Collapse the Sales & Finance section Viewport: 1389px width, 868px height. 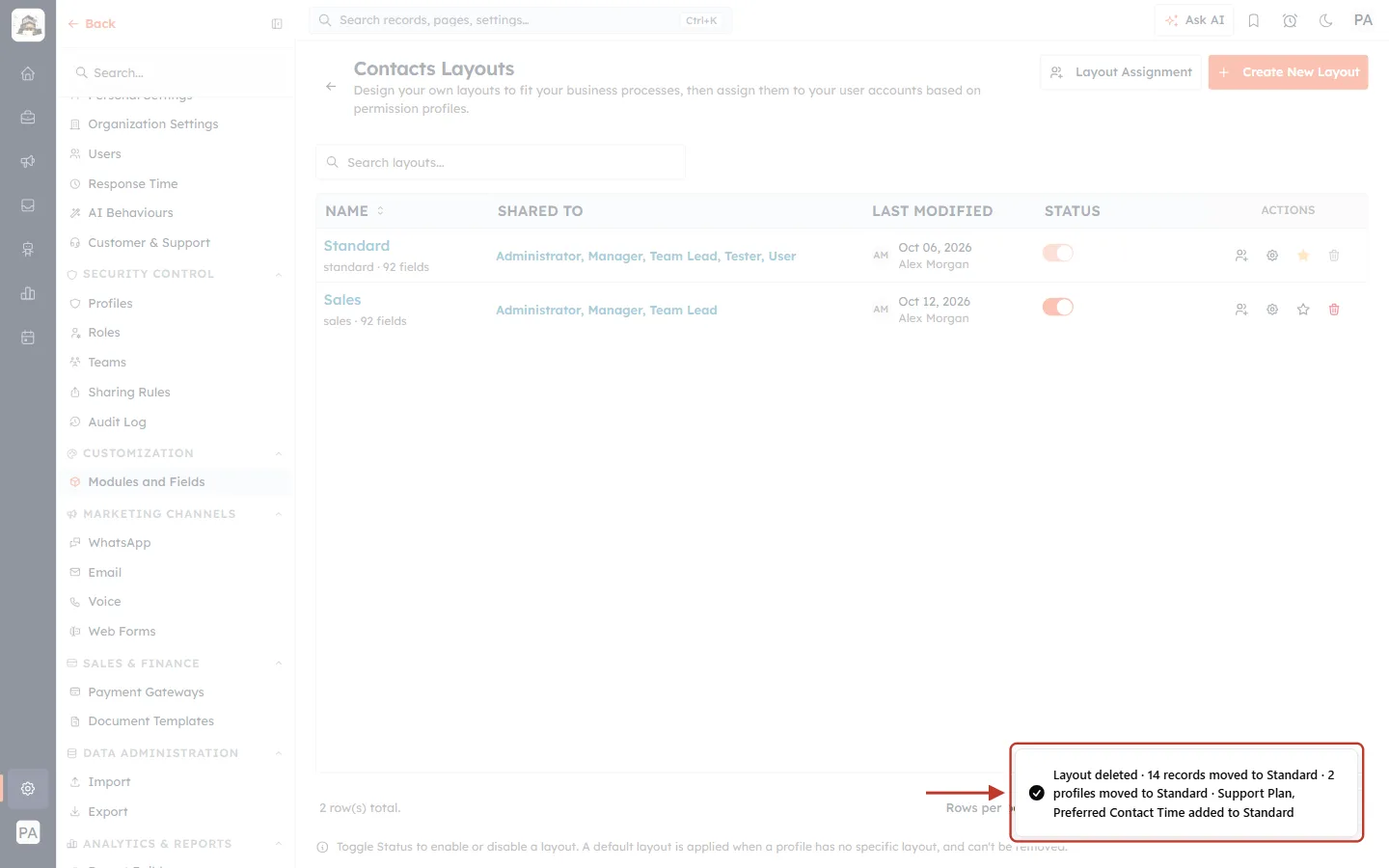click(x=279, y=664)
